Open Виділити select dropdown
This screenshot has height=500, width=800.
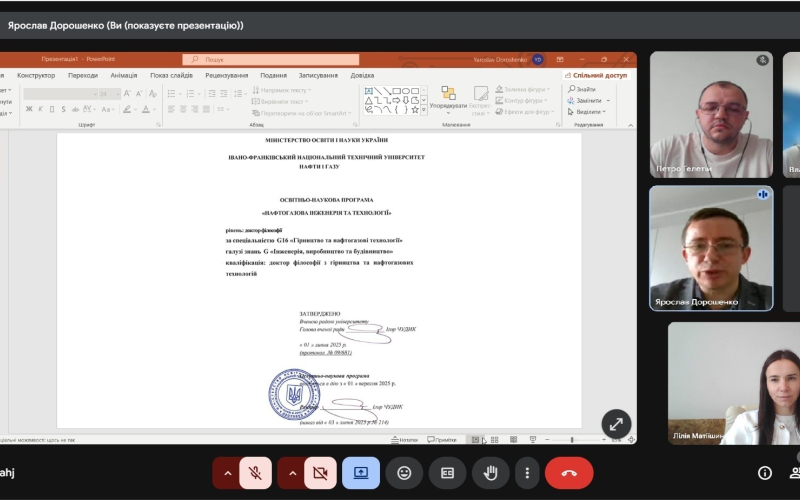[x=587, y=112]
